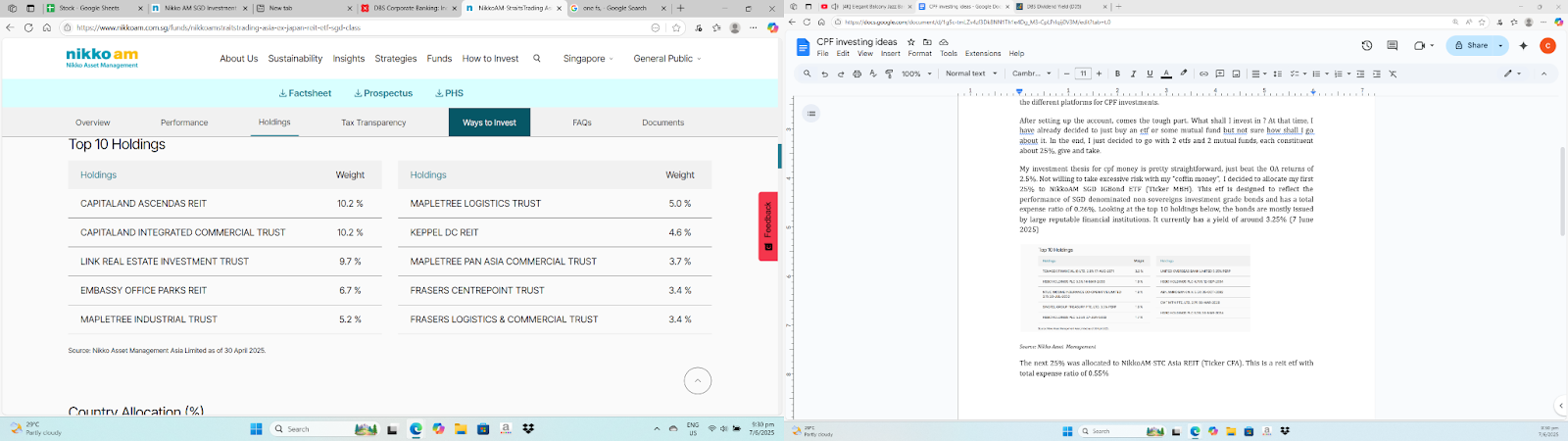
Task: Open the Format menu in Google Docs
Action: pos(919,54)
